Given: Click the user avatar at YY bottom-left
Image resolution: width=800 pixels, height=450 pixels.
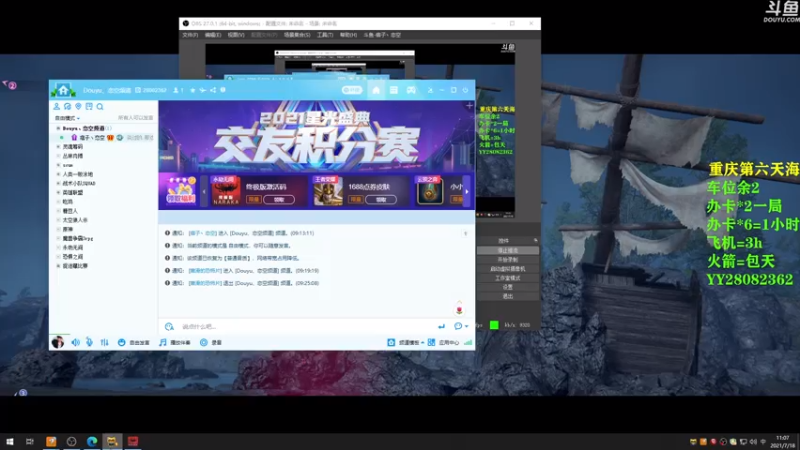Looking at the screenshot, I should coord(58,342).
